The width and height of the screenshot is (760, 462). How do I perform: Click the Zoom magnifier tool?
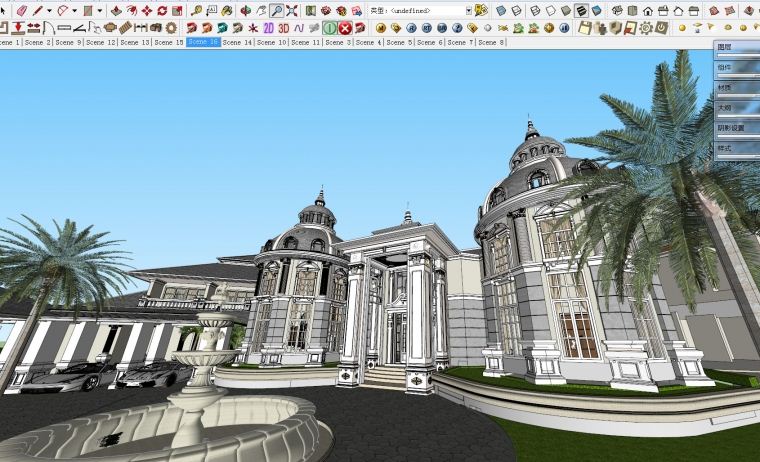pos(277,10)
